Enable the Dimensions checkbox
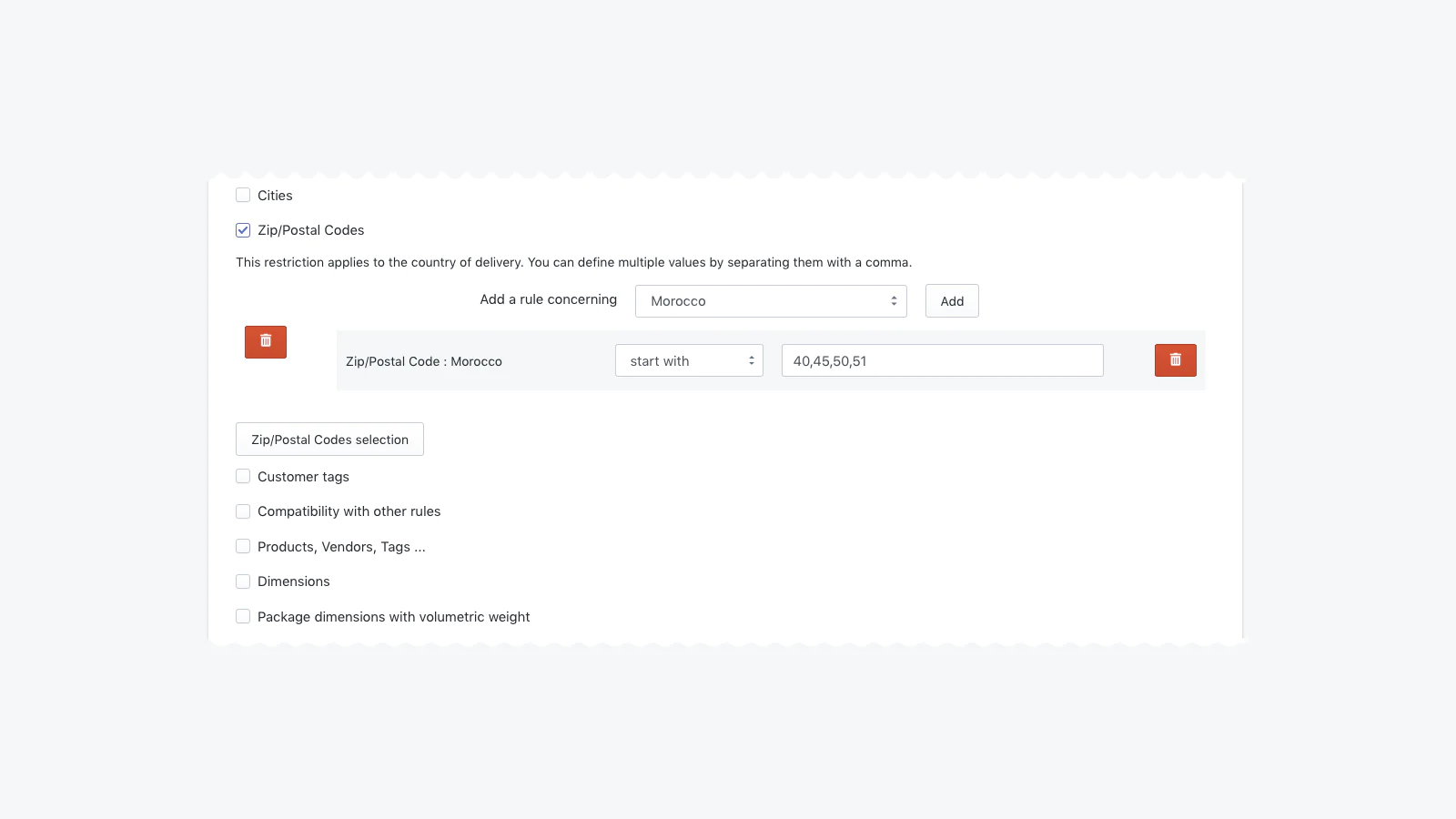 243,581
